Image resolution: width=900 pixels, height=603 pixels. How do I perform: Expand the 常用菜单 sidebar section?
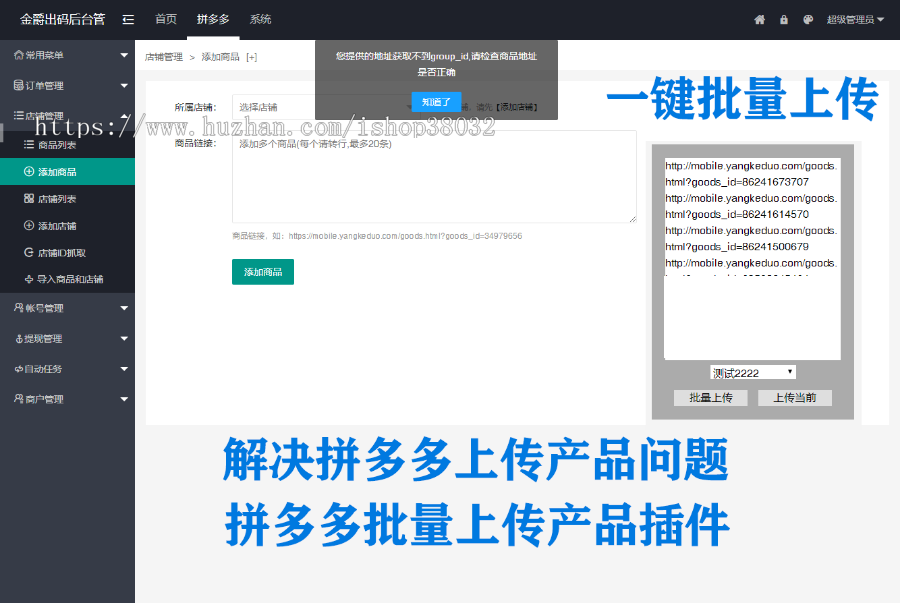click(67, 55)
